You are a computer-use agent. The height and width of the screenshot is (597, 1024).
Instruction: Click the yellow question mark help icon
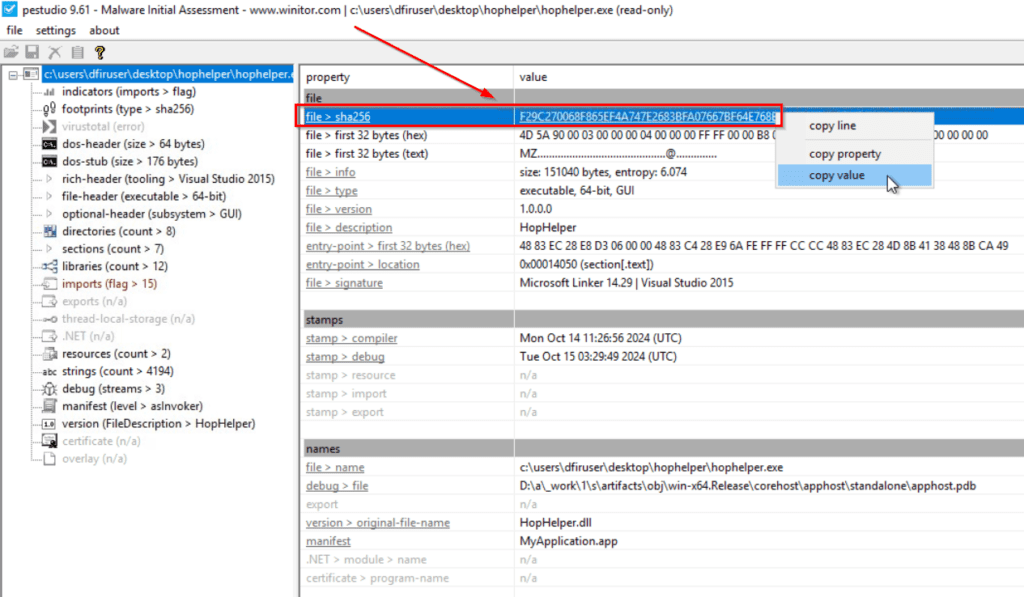(x=99, y=52)
